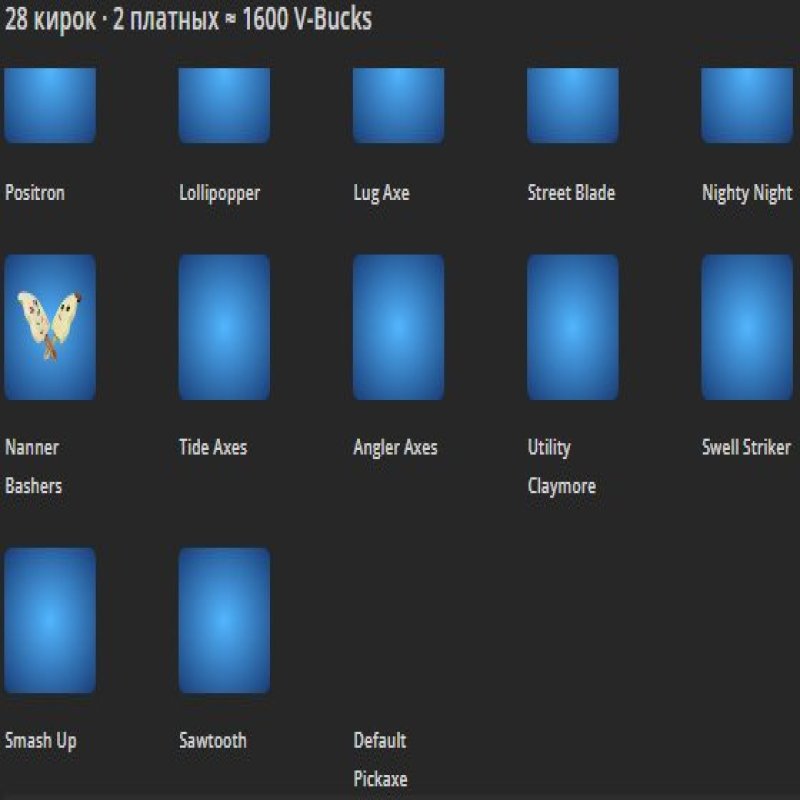Click the Swell Striker name link

click(745, 448)
